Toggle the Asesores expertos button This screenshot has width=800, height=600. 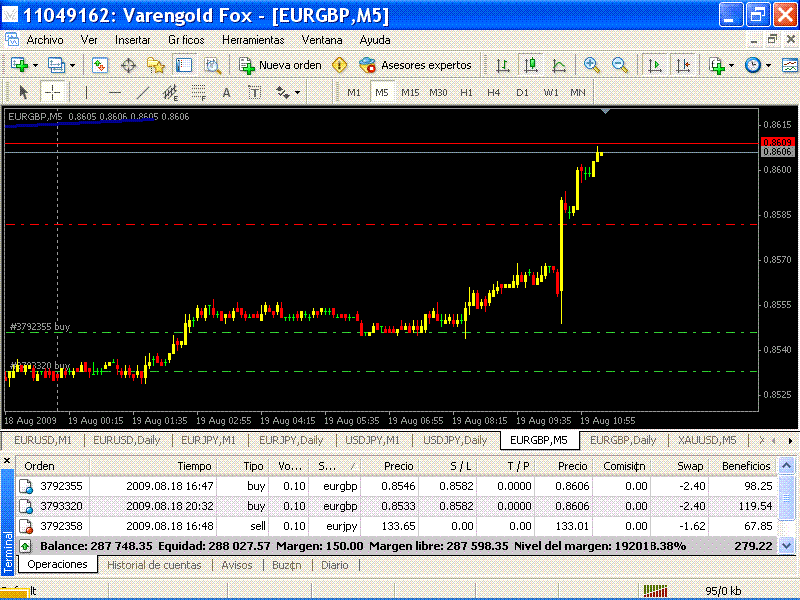tap(415, 65)
